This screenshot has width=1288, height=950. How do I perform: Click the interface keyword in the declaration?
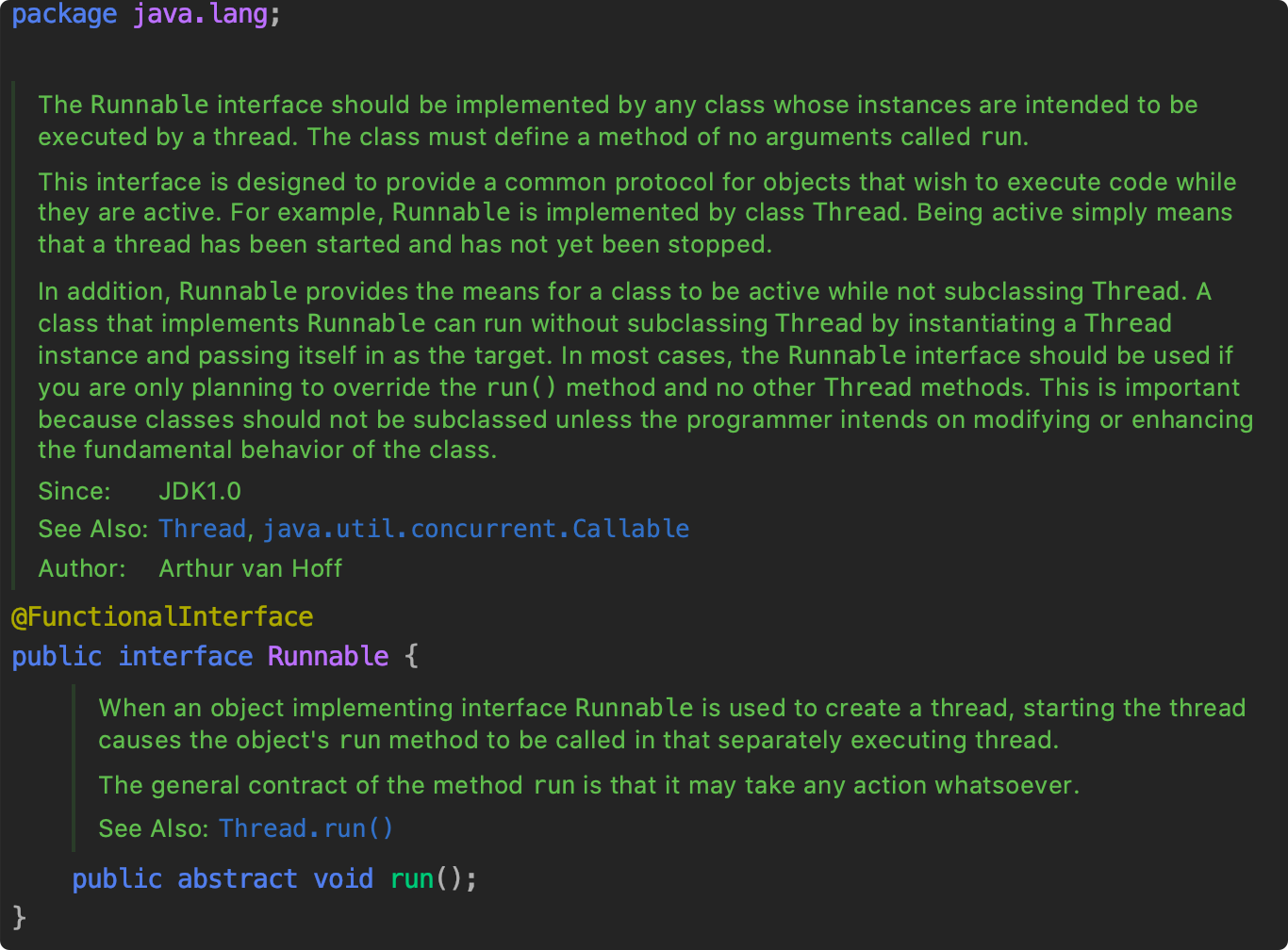tap(186, 656)
